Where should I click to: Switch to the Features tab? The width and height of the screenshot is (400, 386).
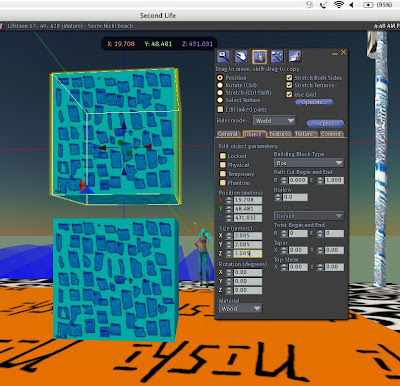click(280, 134)
